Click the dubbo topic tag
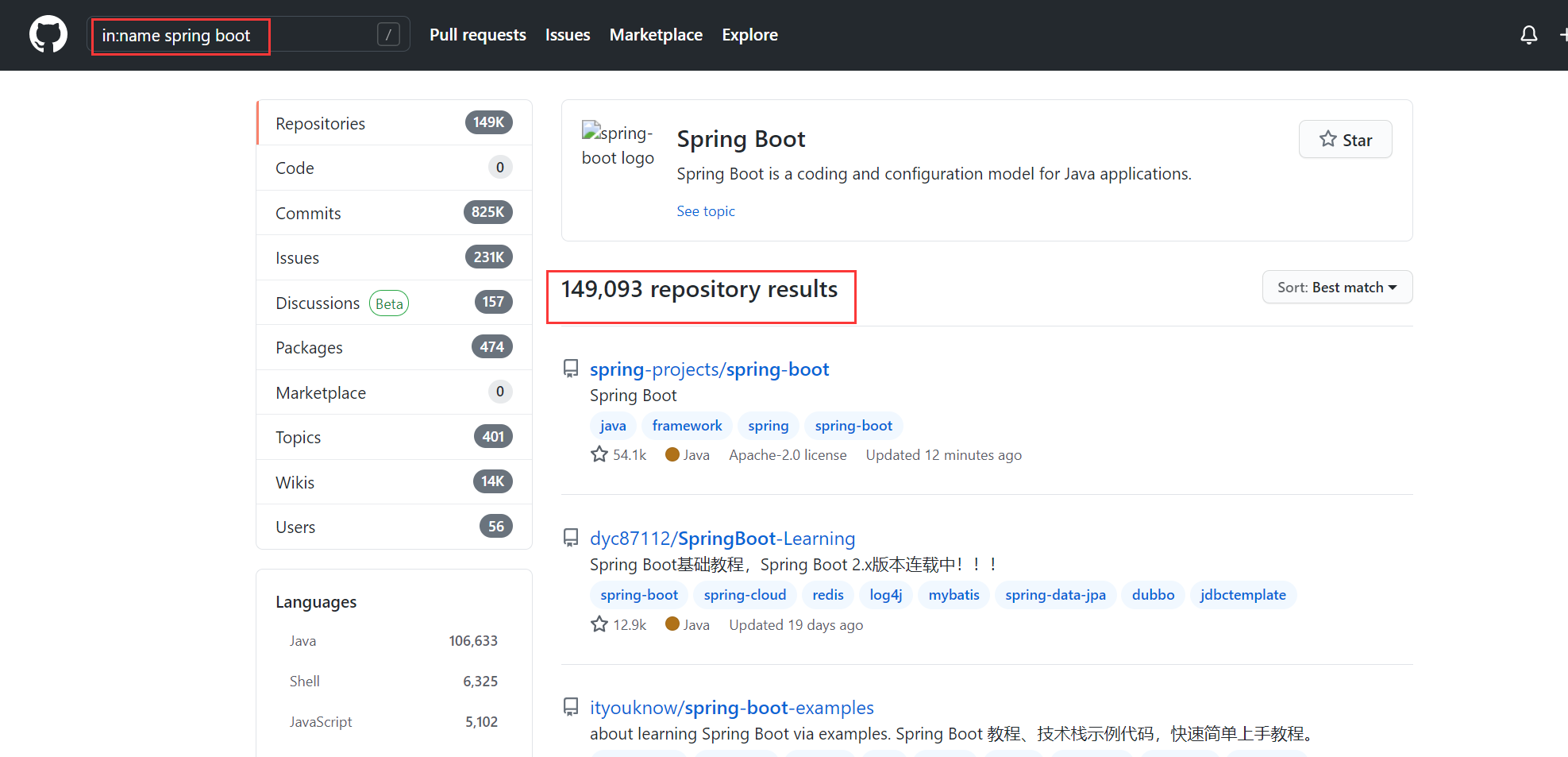This screenshot has height=757, width=1568. coord(1153,595)
